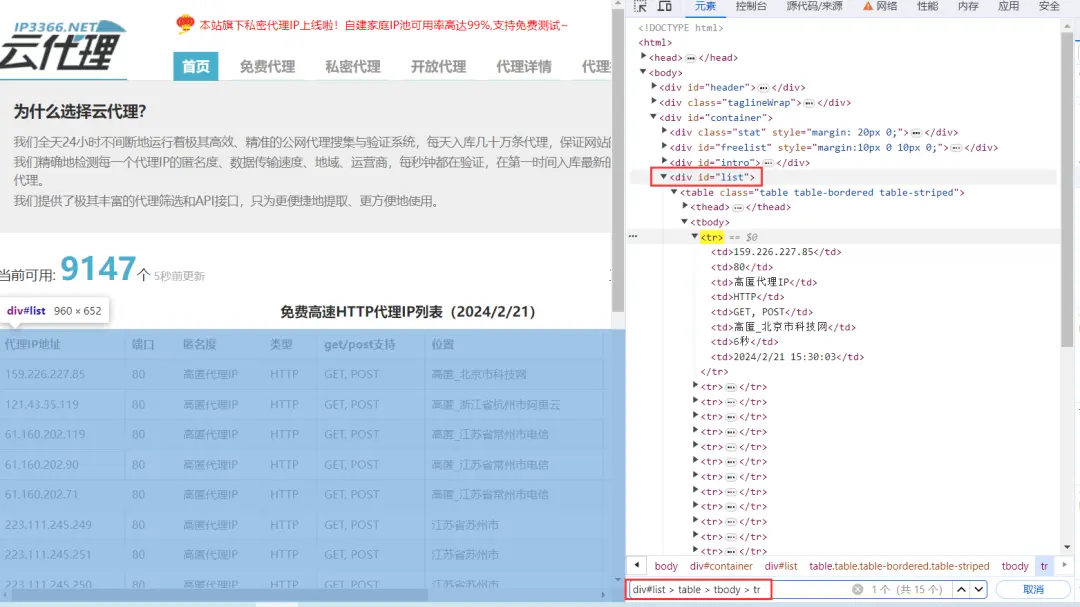1080x607 pixels.
Task: Click the div#header ellipsis badge
Action: 763,88
